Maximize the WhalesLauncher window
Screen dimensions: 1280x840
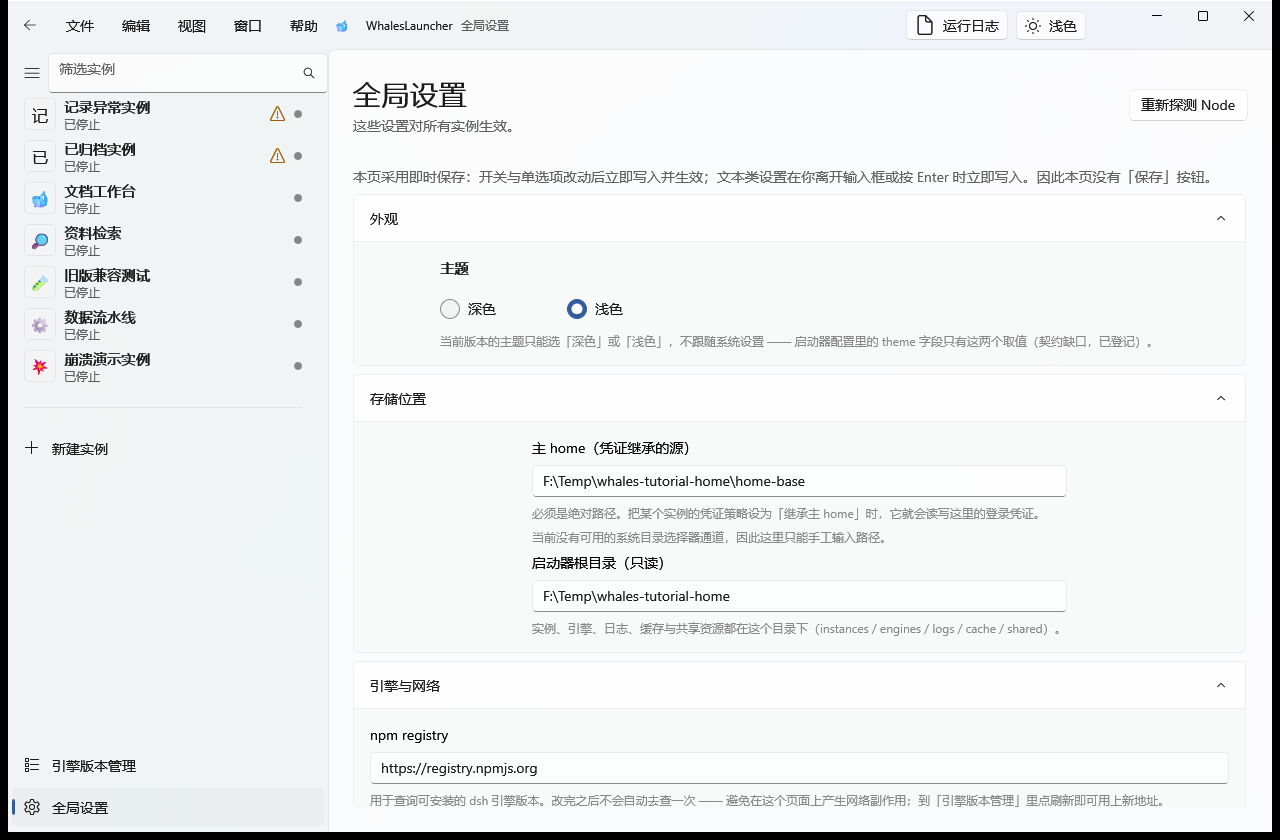[1203, 16]
